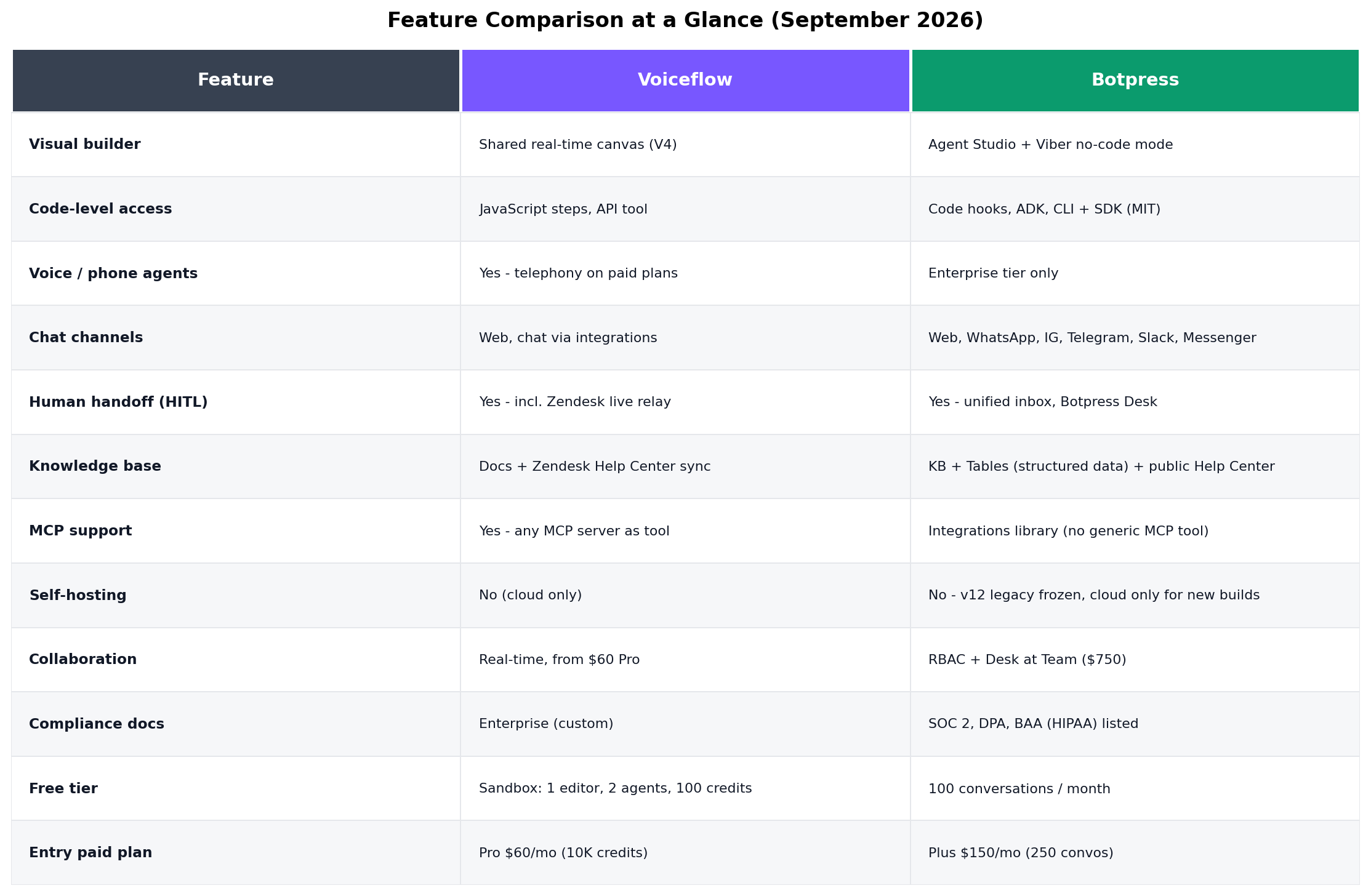Select the 'Free tier' row label
The height and width of the screenshot is (896, 1371).
pos(63,789)
